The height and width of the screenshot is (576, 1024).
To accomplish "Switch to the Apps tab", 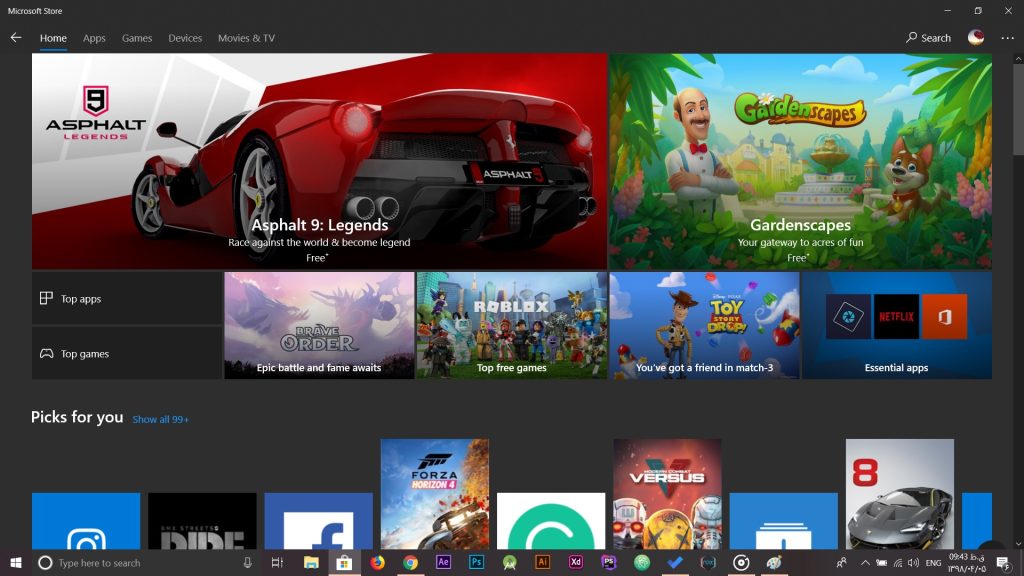I will click(94, 38).
